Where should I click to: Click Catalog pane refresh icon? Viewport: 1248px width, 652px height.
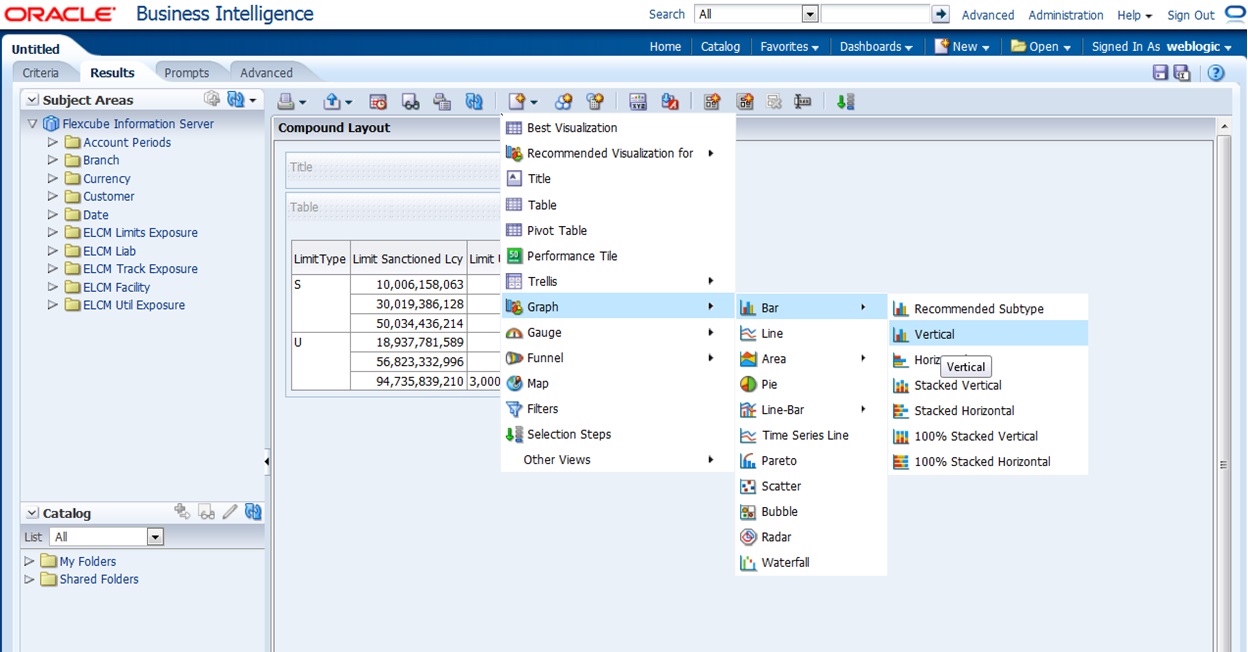coord(253,512)
